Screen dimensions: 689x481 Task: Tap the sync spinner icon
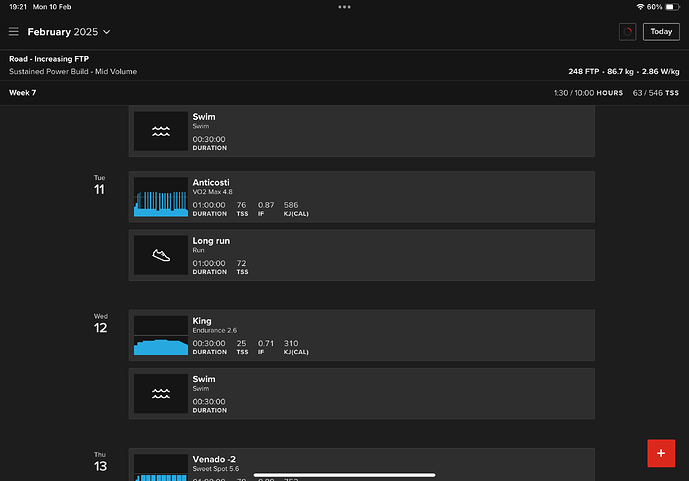coord(627,32)
